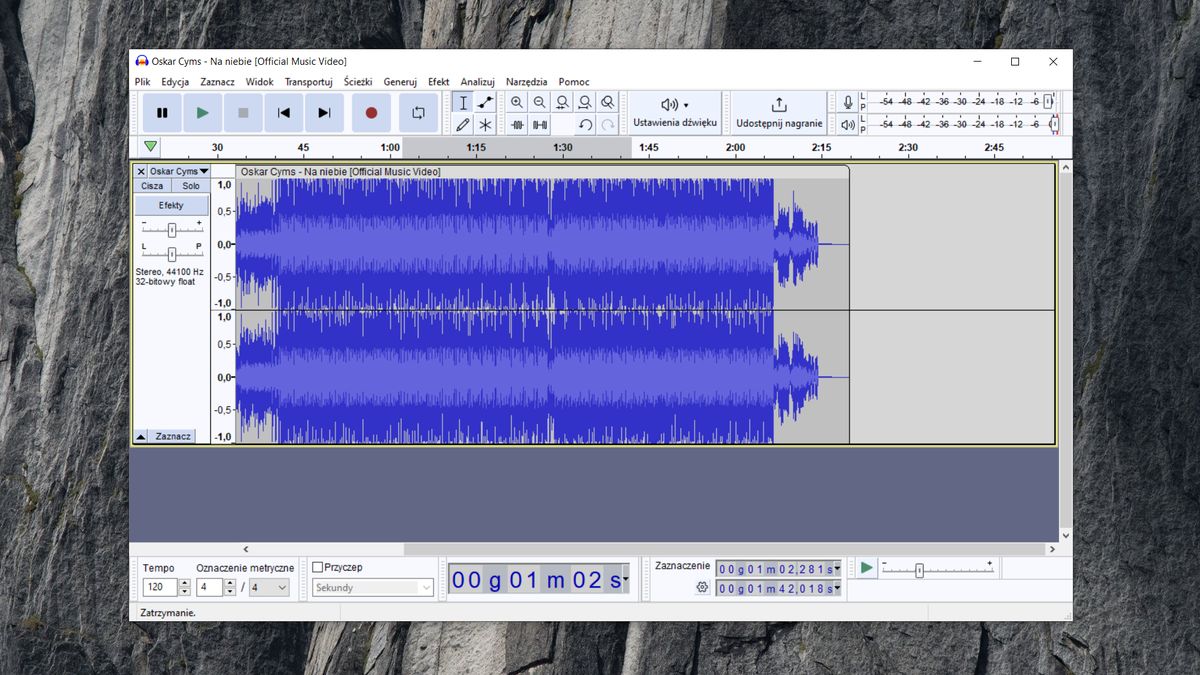Click the Undo arrow icon
Image resolution: width=1200 pixels, height=675 pixels.
click(x=586, y=124)
